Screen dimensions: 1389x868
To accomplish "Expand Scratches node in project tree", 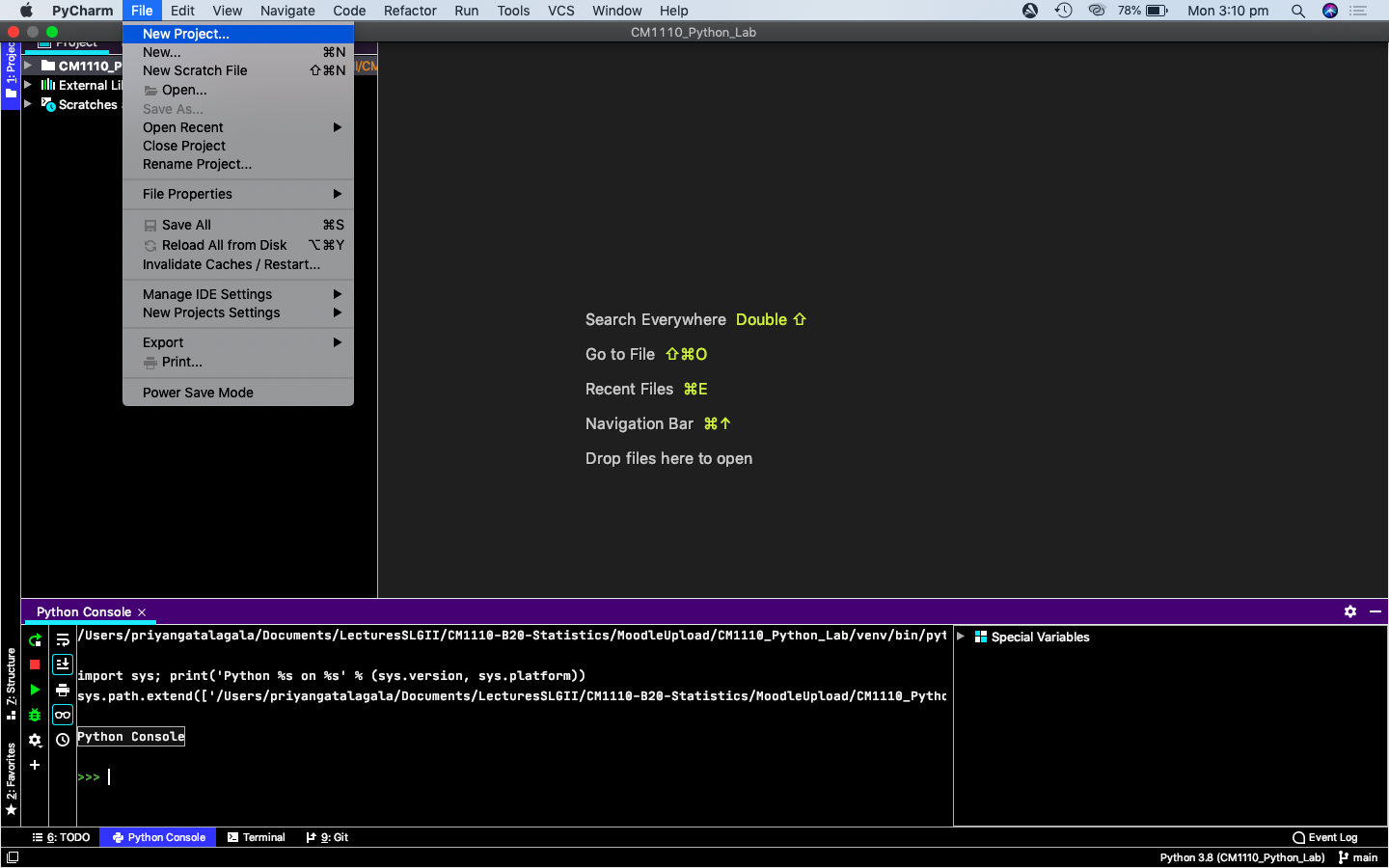I will coord(28,104).
